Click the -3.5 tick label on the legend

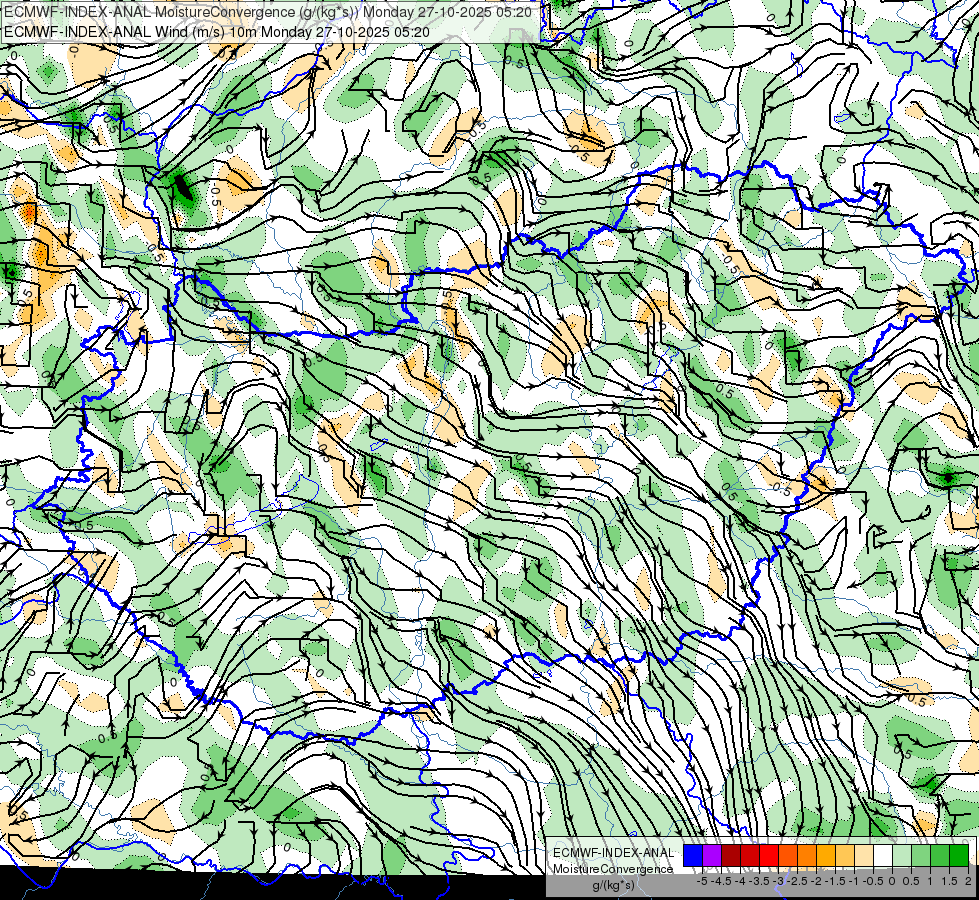[757, 881]
